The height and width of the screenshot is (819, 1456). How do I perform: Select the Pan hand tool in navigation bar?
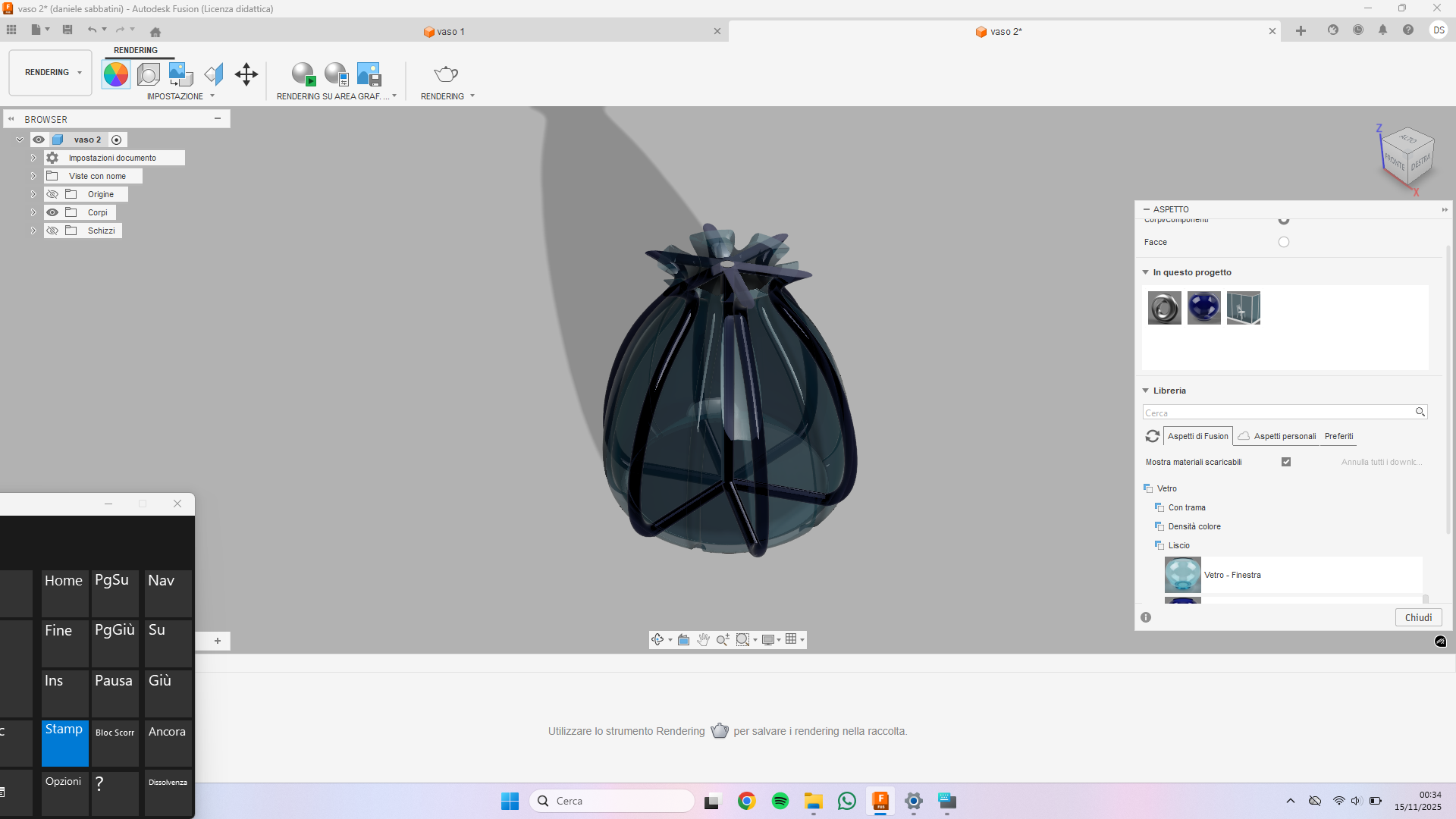tap(703, 639)
